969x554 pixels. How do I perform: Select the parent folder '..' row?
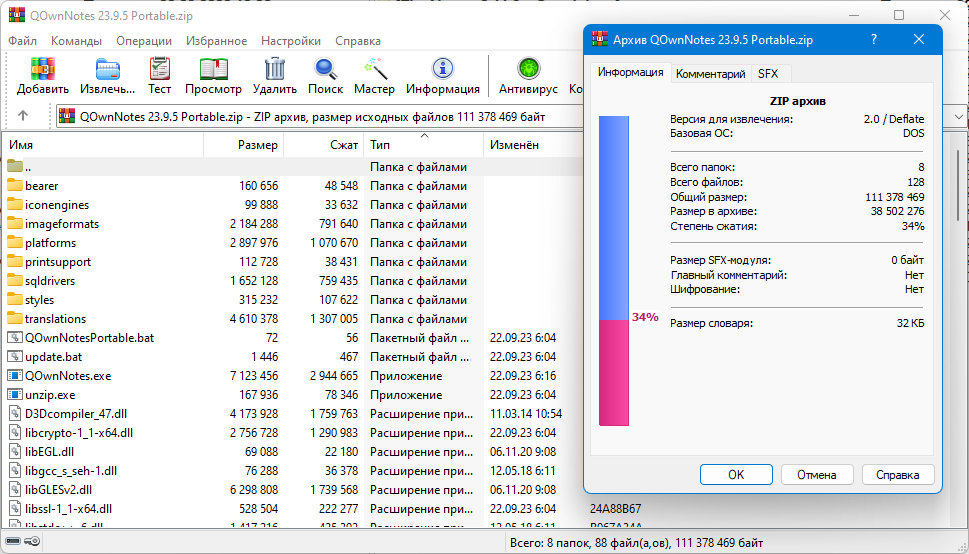(290, 167)
